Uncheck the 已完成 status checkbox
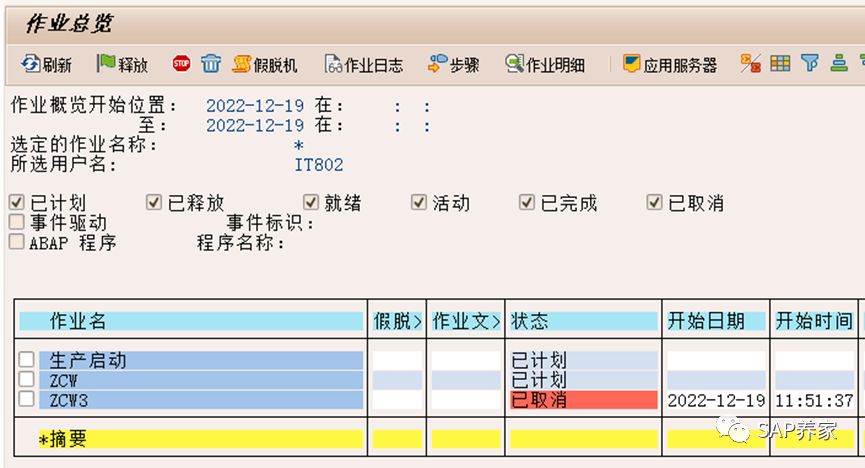This screenshot has height=468, width=865. pyautogui.click(x=527, y=203)
